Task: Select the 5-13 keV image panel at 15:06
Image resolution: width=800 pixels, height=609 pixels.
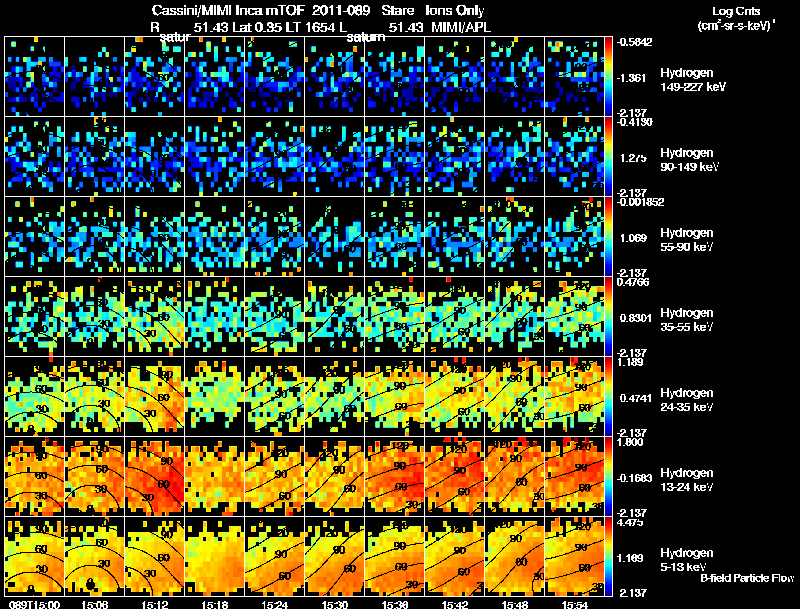Action: click(94, 556)
